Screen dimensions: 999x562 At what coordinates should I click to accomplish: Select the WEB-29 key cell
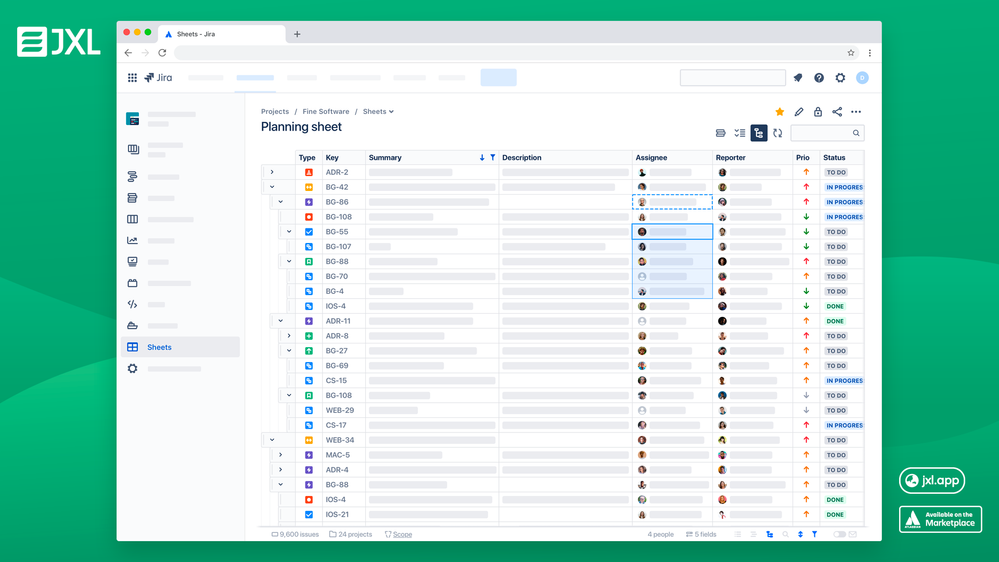[x=344, y=410]
